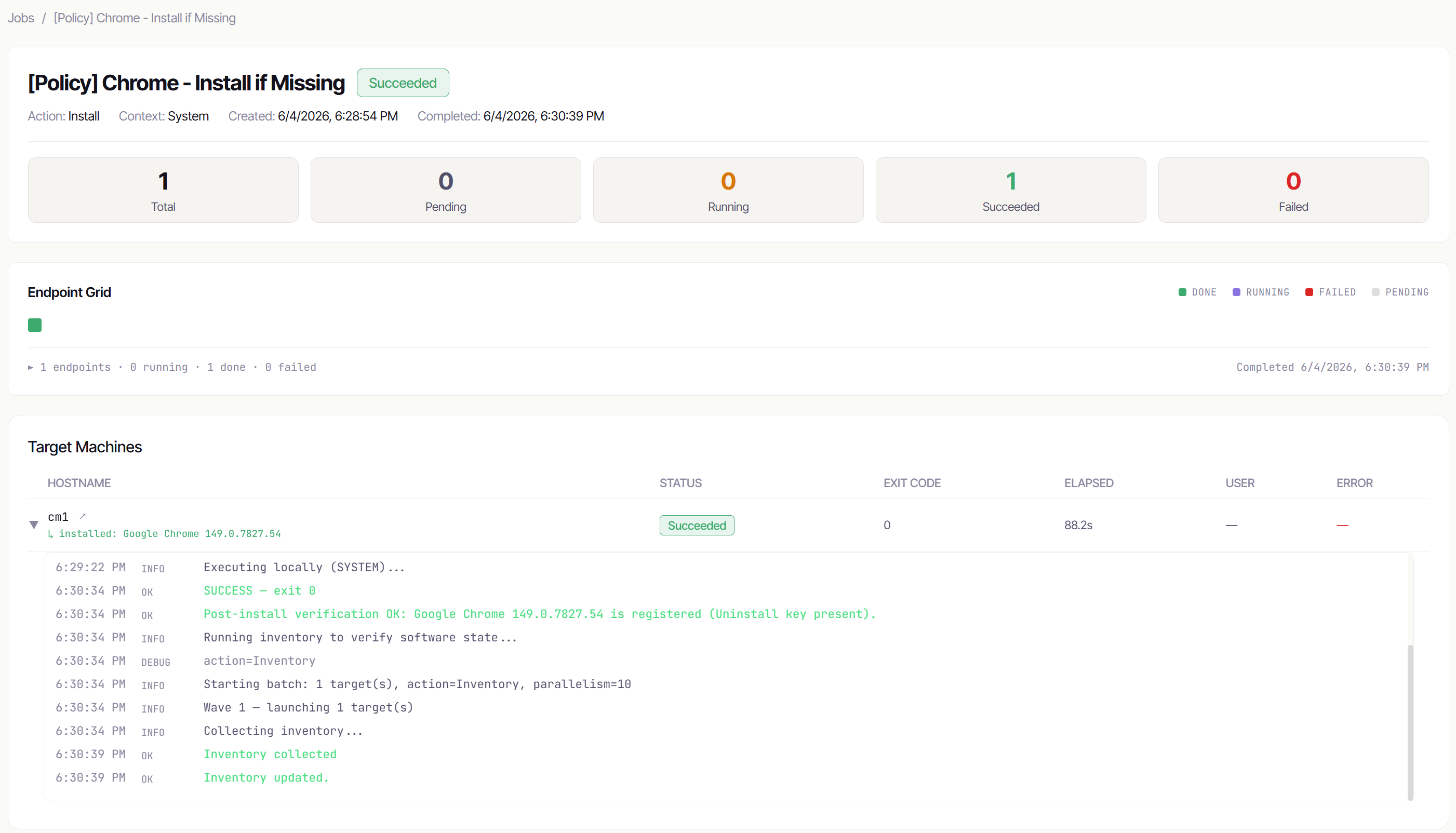This screenshot has width=1456, height=833.
Task: Collapse the cm1 row log triangle
Action: (x=34, y=525)
